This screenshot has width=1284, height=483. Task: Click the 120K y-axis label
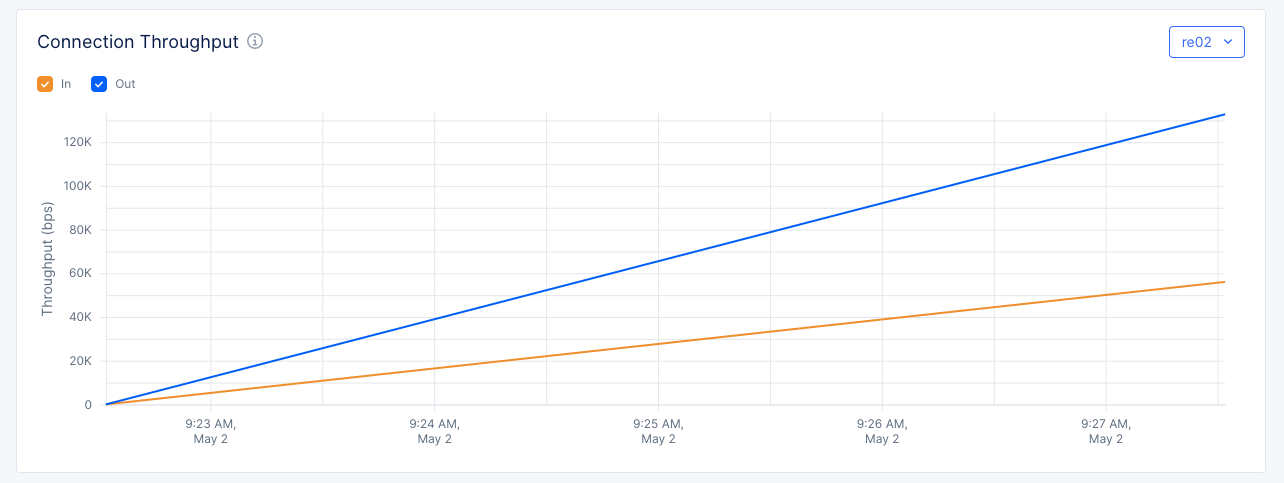point(77,142)
